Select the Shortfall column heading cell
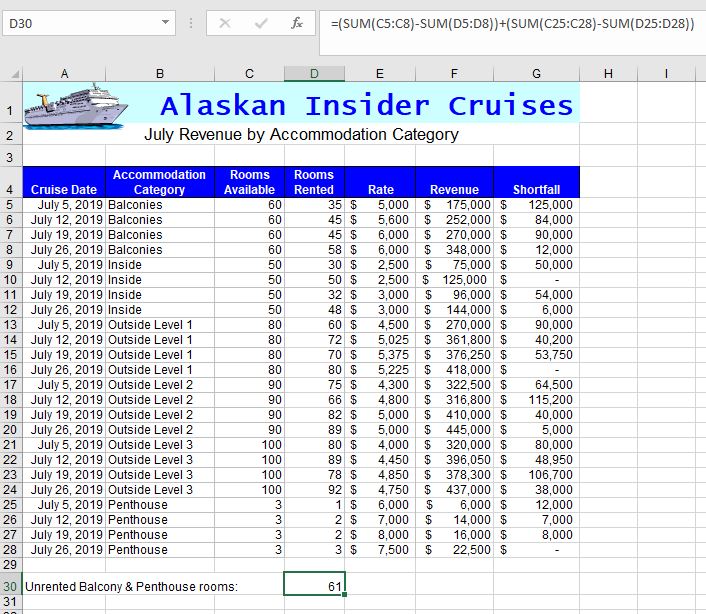The image size is (706, 614). (536, 182)
